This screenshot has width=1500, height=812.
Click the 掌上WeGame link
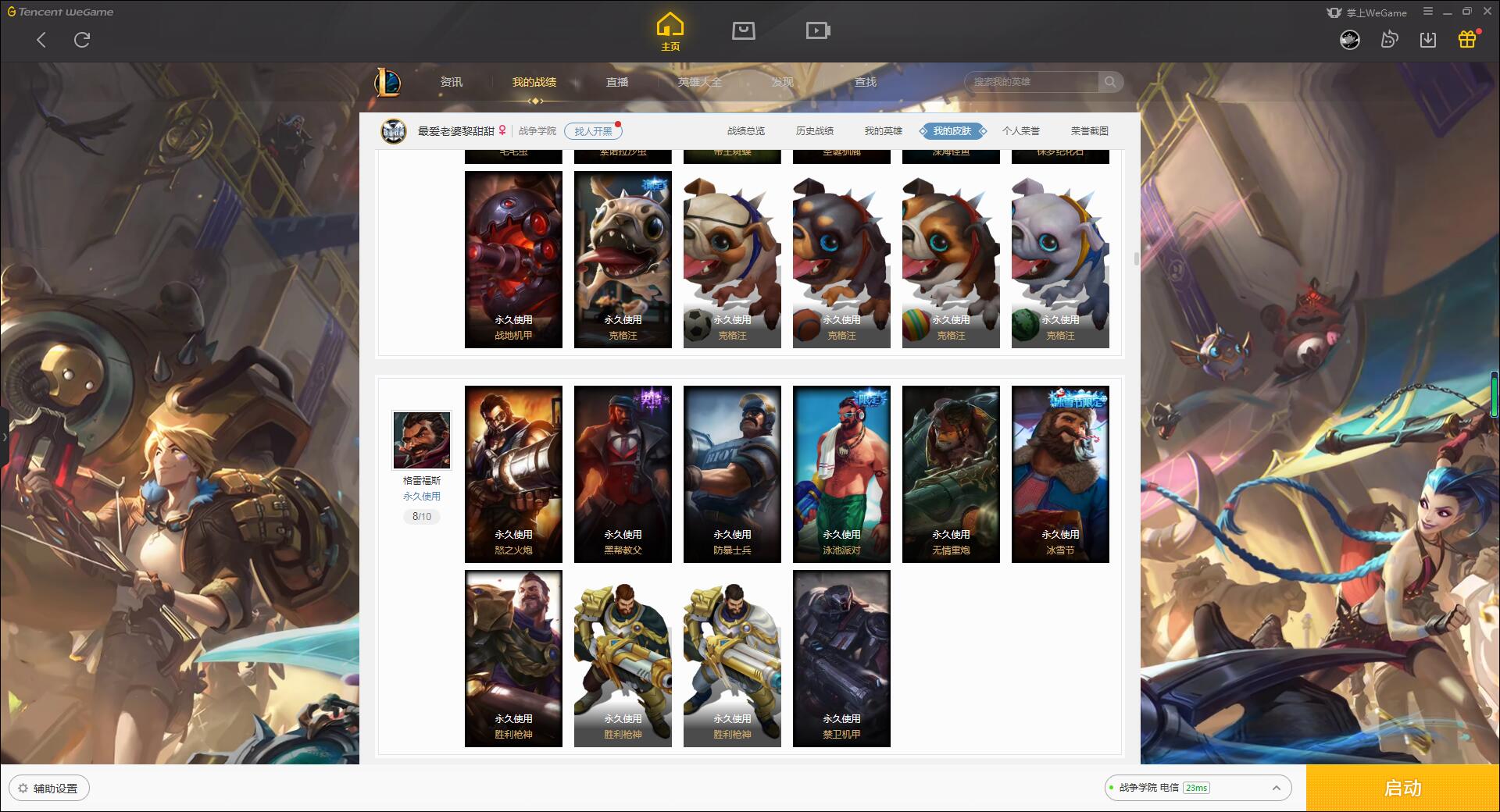(x=1366, y=12)
